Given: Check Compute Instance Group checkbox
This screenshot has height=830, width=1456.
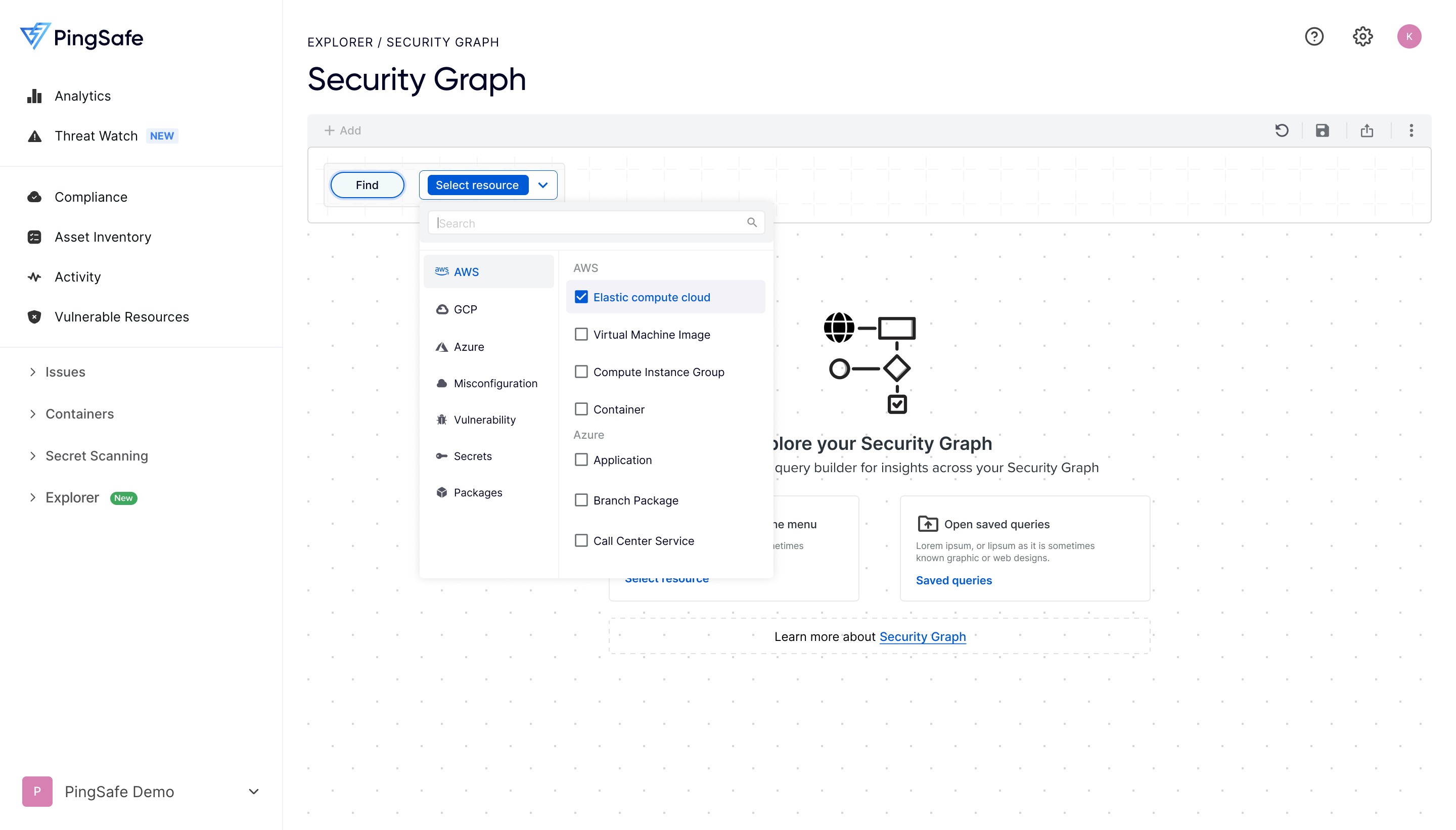Looking at the screenshot, I should click(x=580, y=371).
